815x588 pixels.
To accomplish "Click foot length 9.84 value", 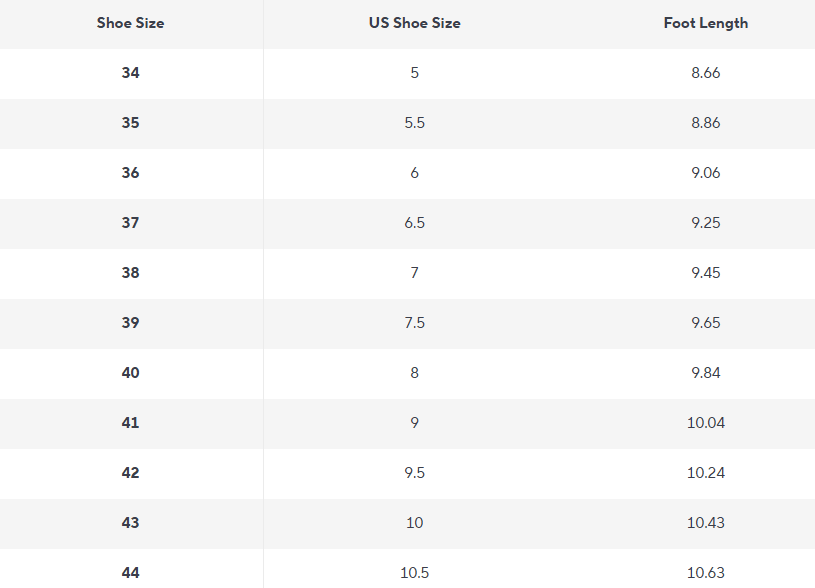I will tap(706, 373).
